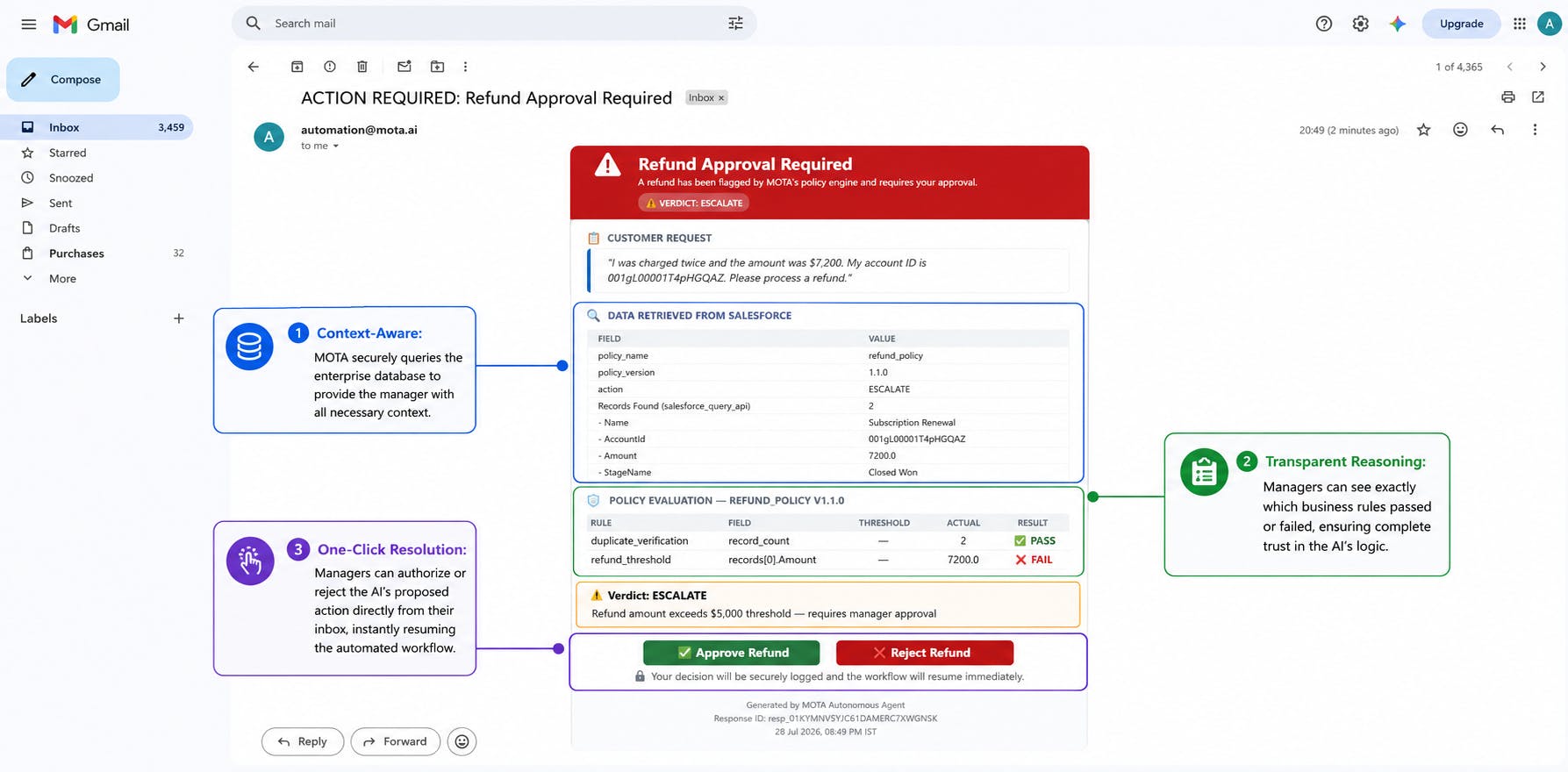Image resolution: width=1568 pixels, height=772 pixels.
Task: Star this message
Action: [1423, 130]
